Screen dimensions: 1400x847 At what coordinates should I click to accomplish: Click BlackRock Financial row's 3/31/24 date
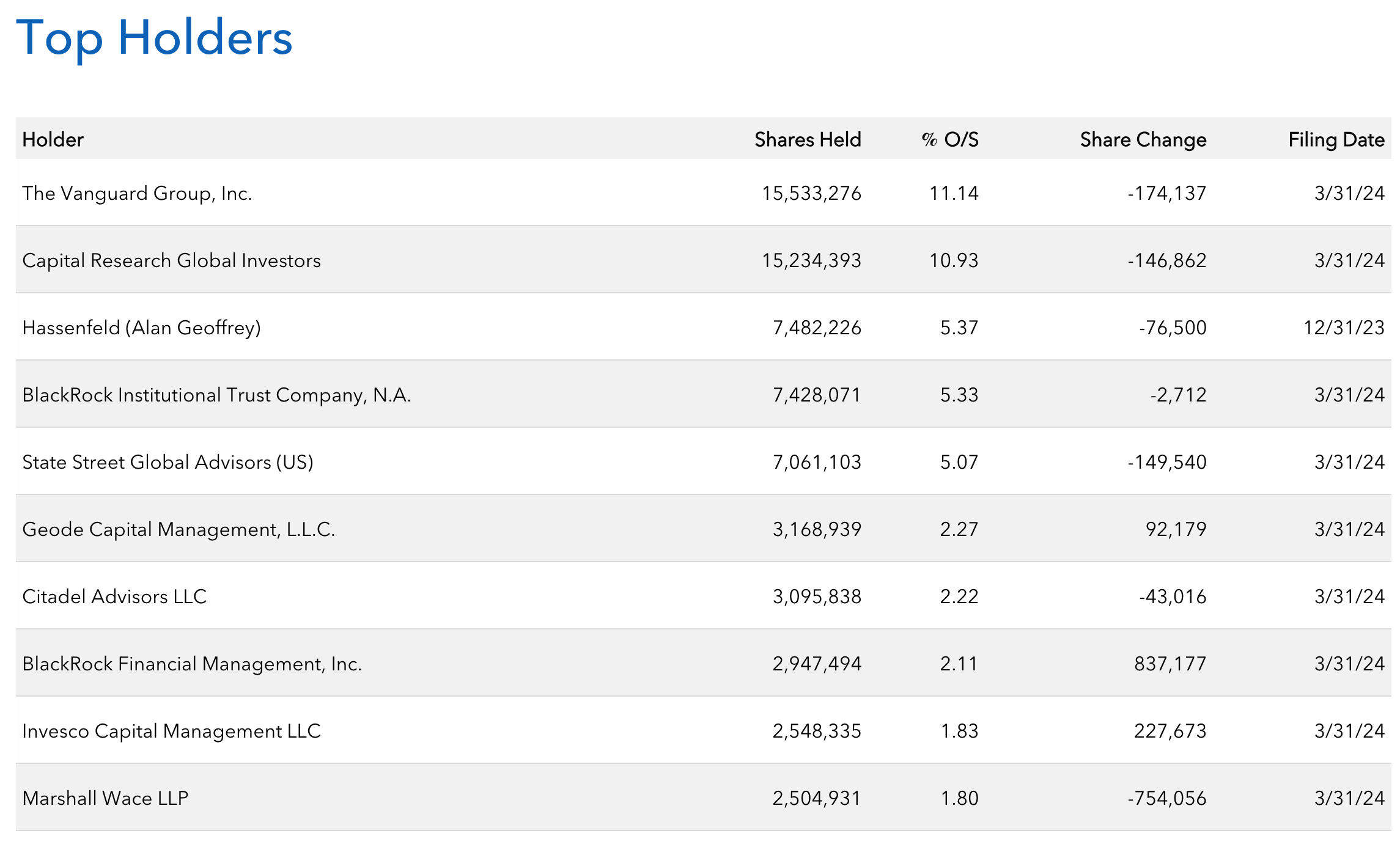pos(1349,664)
